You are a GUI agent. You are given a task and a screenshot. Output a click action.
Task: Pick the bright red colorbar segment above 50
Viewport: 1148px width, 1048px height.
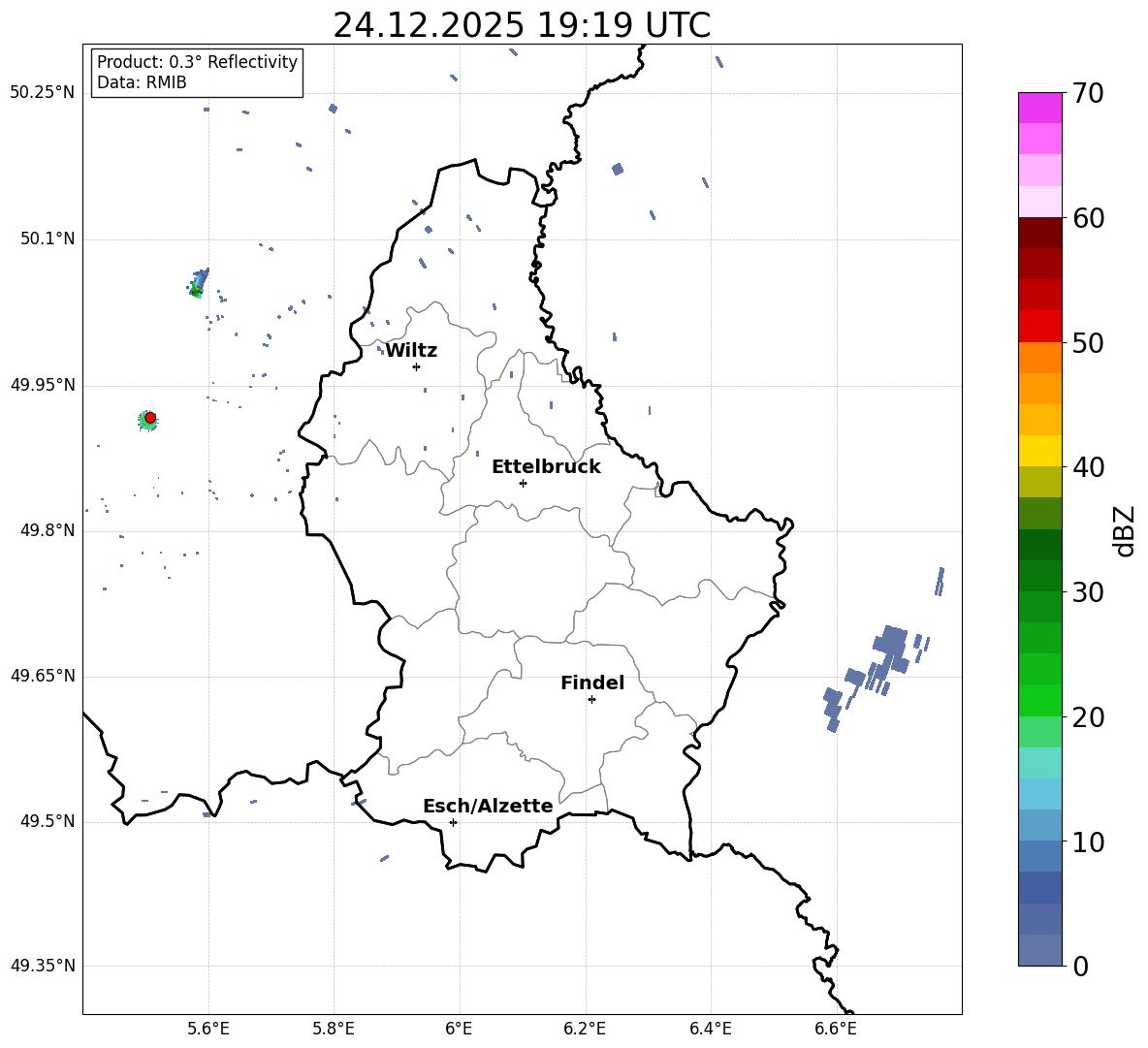click(1040, 327)
